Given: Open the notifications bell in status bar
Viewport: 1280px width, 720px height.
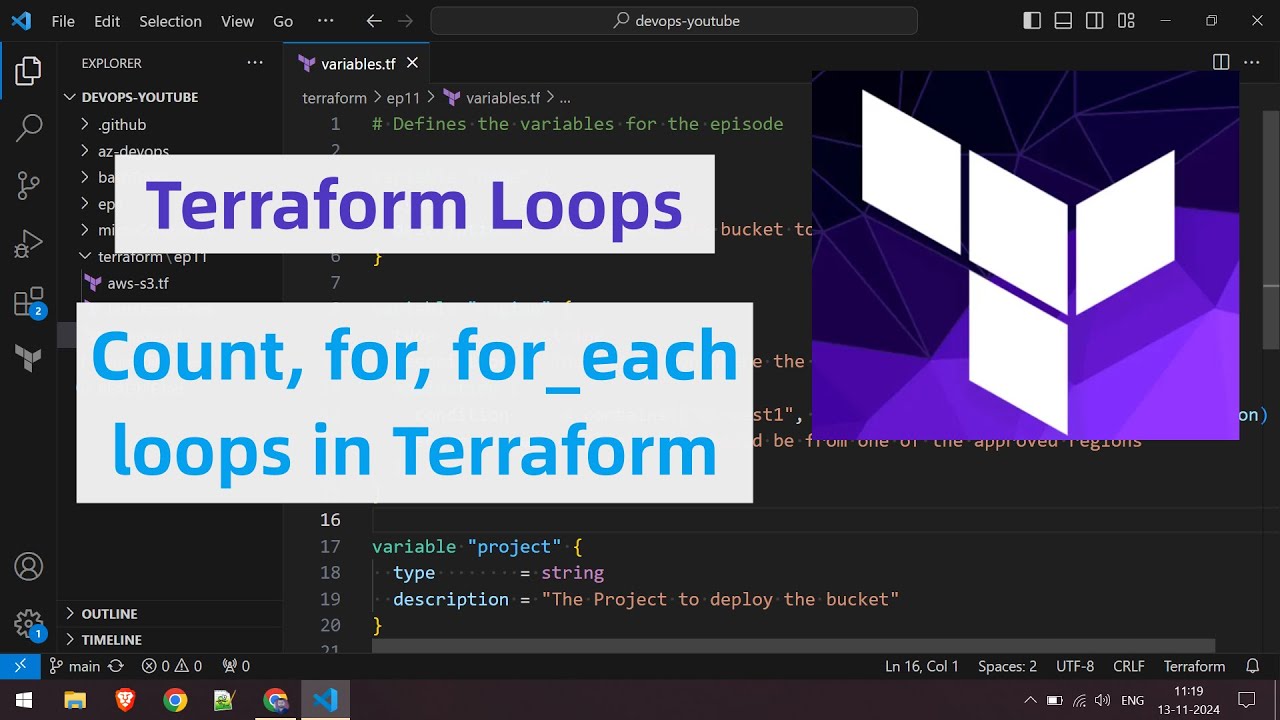Looking at the screenshot, I should point(1253,666).
